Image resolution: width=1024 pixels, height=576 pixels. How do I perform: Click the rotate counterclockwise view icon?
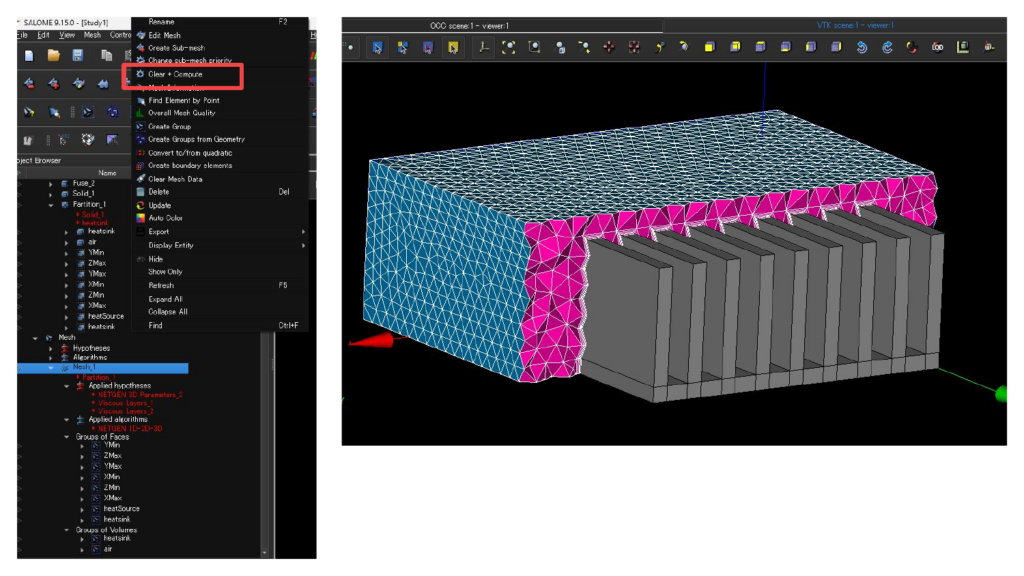click(863, 47)
